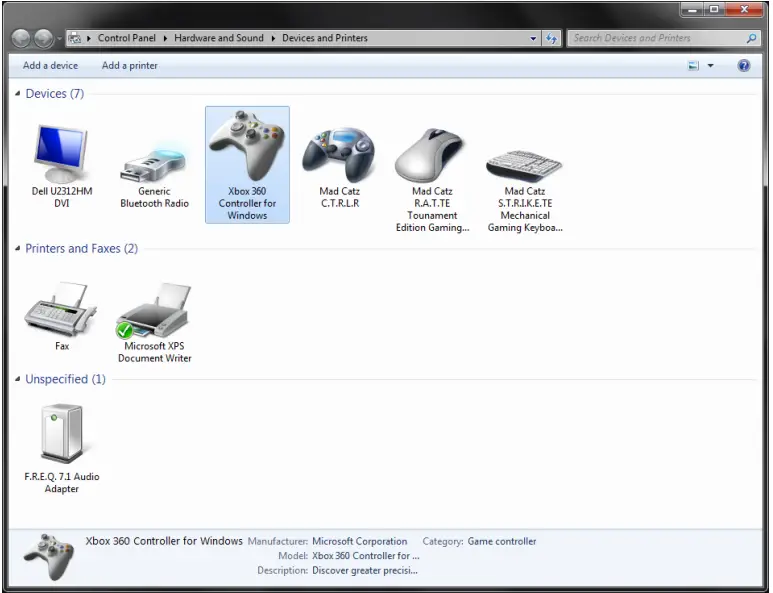Select the Fax printer icon

pyautogui.click(x=61, y=310)
